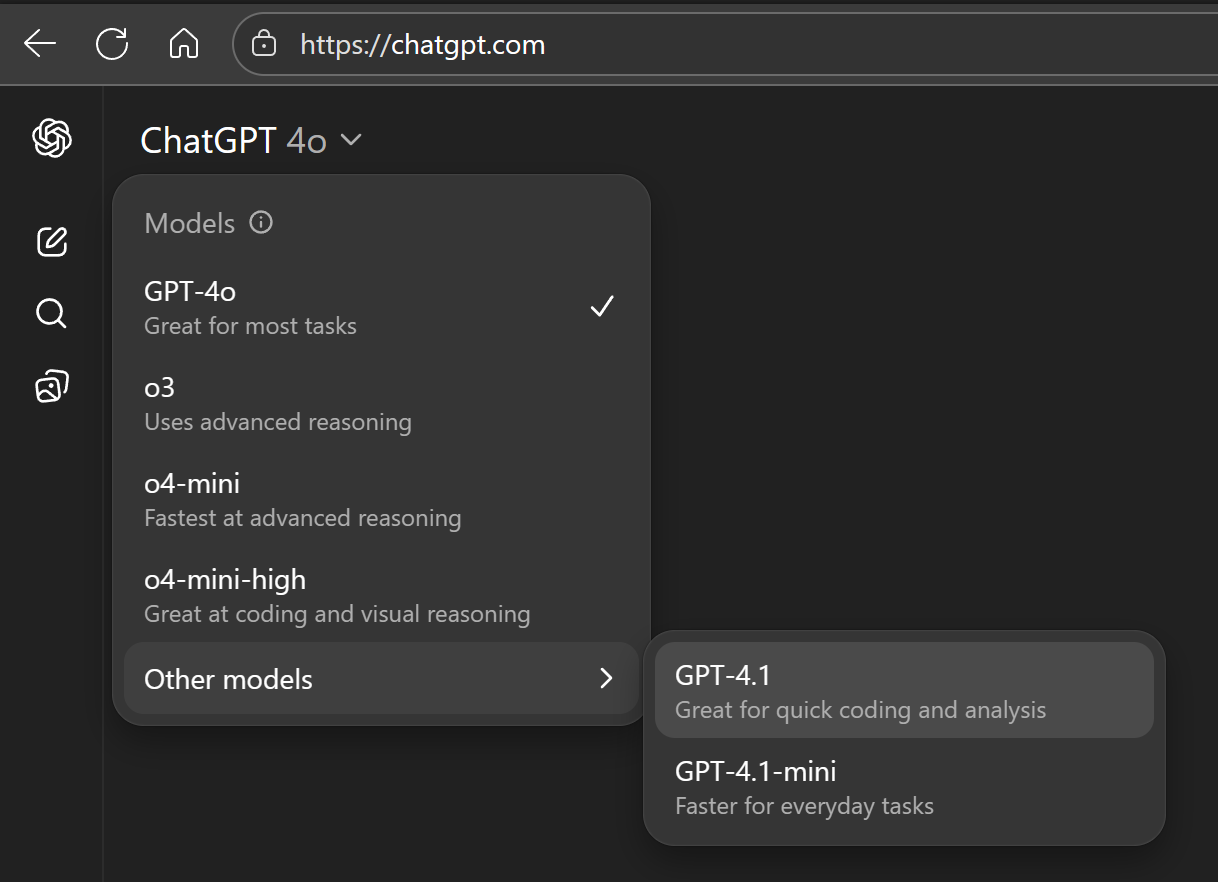Screen dimensions: 1218x882
Task: Choose the o3 advanced reasoning model
Action: point(381,403)
